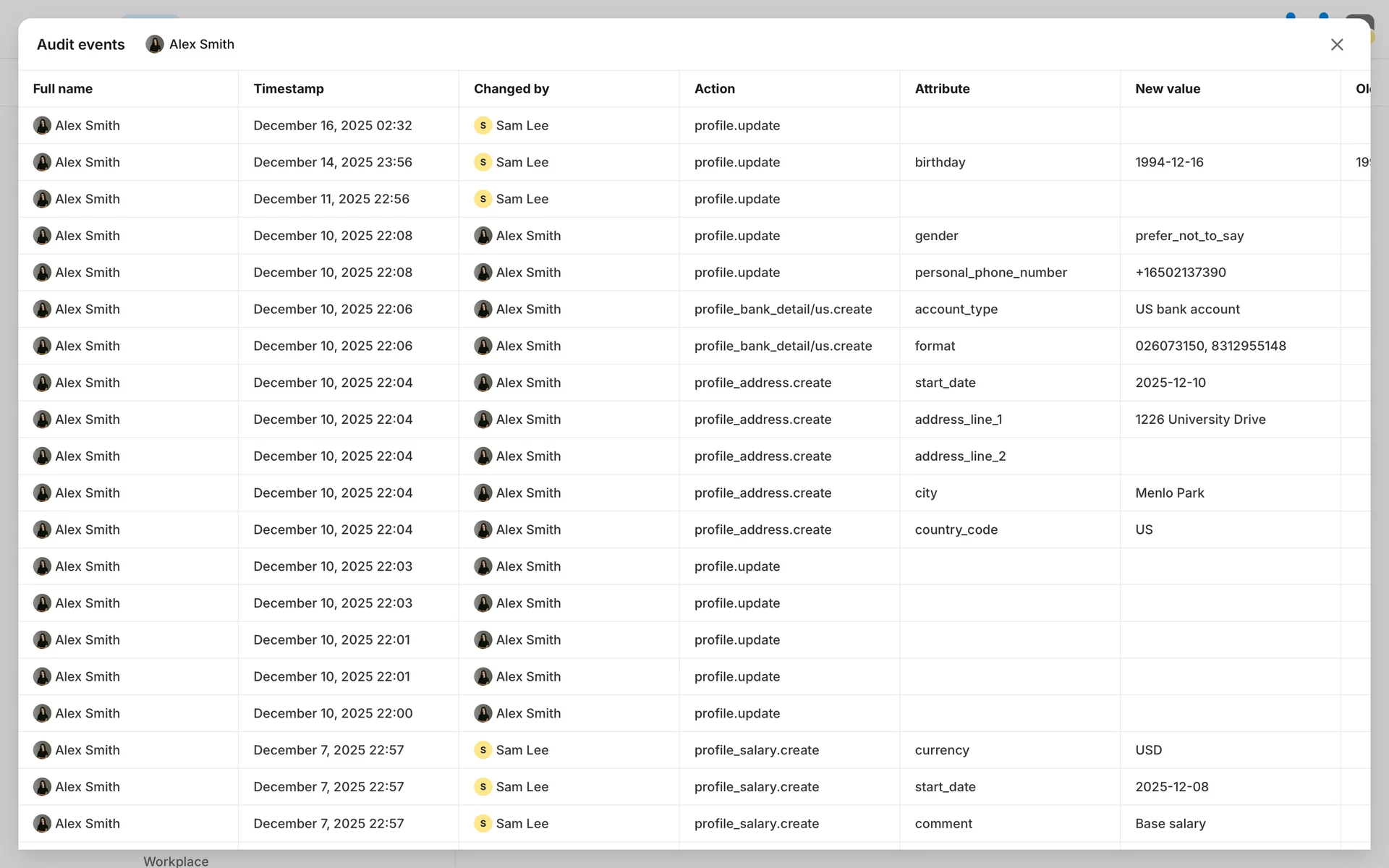This screenshot has height=868, width=1389.
Task: Click the profile_bank_detail/us.create action for account_type
Action: 783,310
